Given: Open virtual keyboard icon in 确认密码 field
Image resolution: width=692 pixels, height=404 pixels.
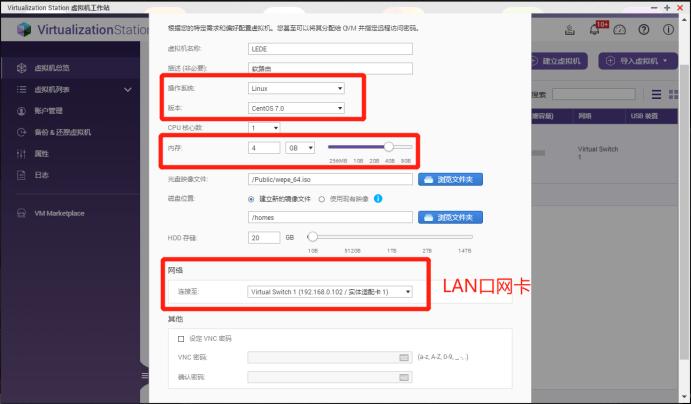Looking at the screenshot, I should 404,377.
